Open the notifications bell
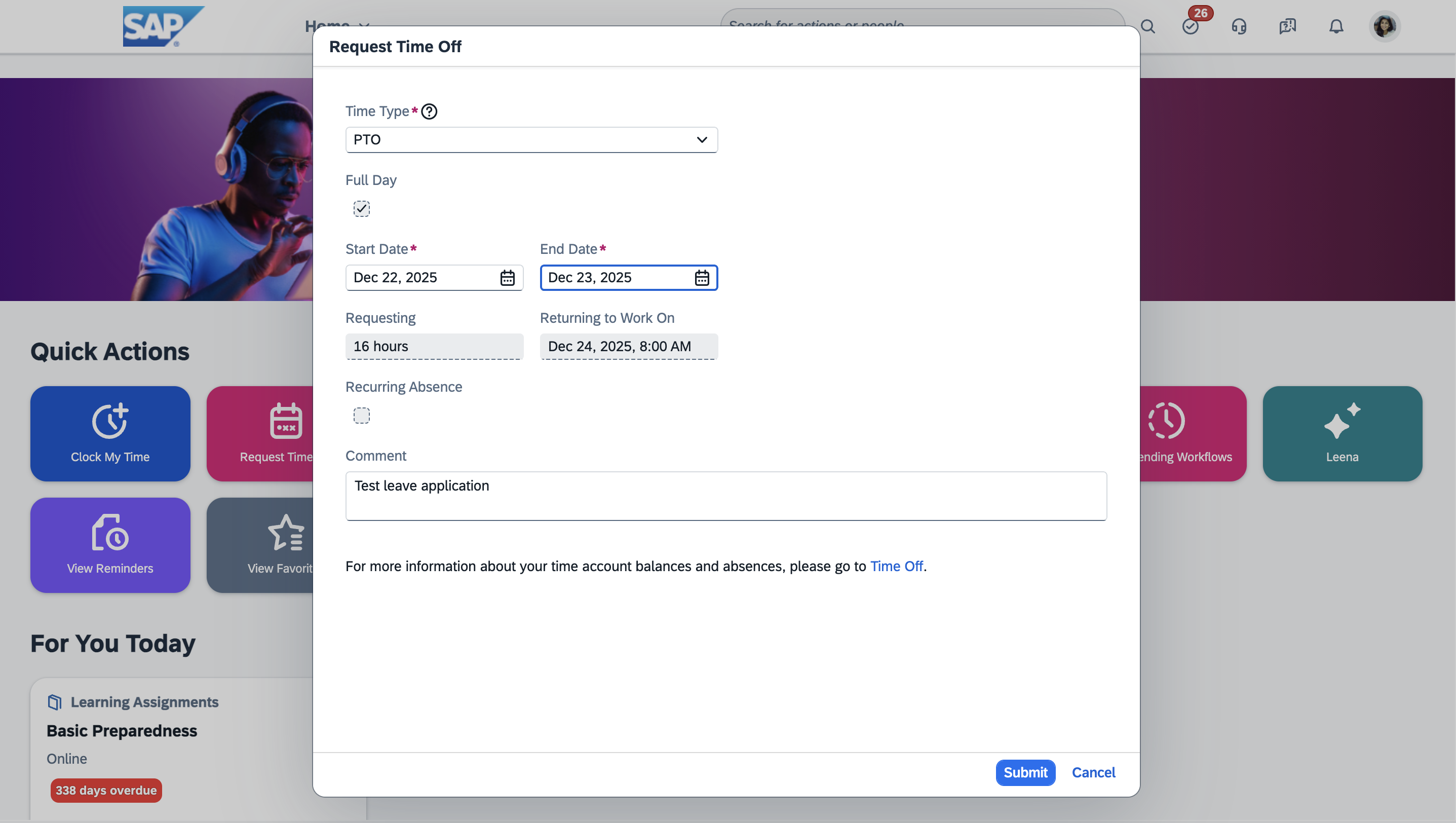 [x=1335, y=26]
